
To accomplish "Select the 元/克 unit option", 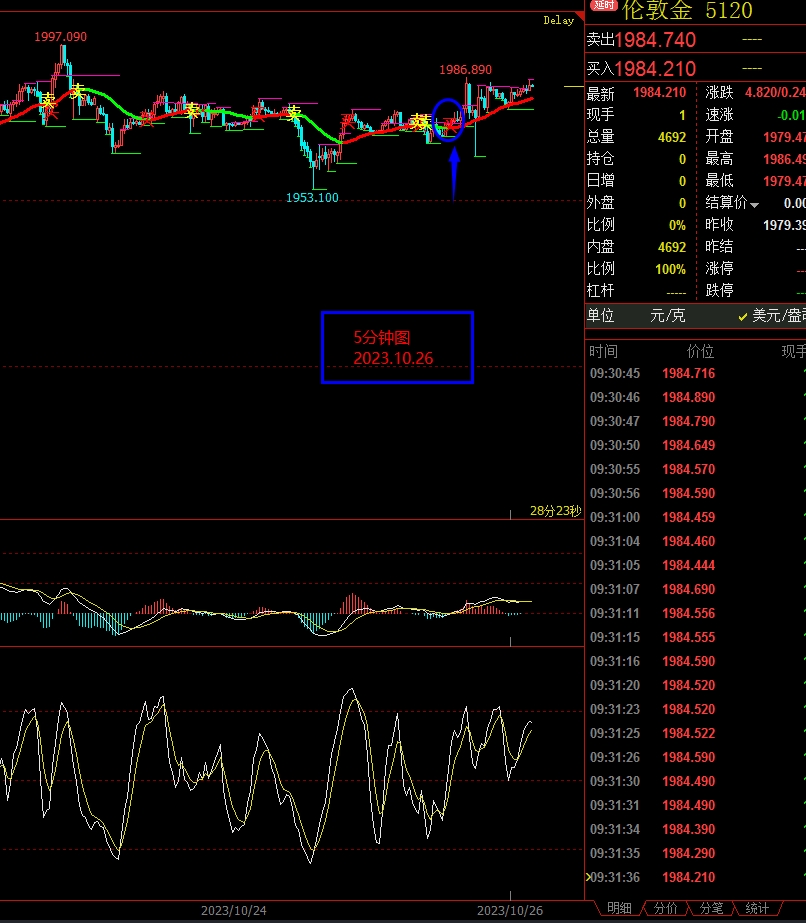I will [x=668, y=316].
